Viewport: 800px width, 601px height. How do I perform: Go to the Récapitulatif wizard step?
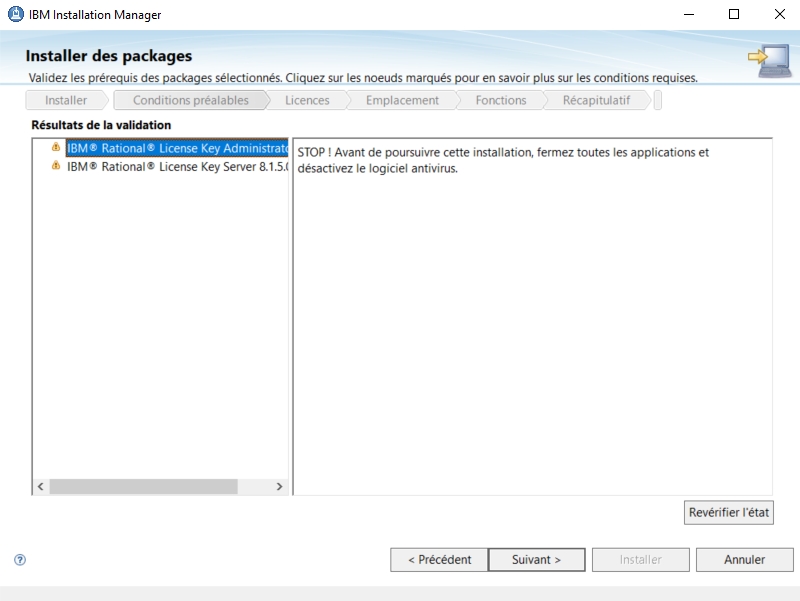pyautogui.click(x=596, y=100)
